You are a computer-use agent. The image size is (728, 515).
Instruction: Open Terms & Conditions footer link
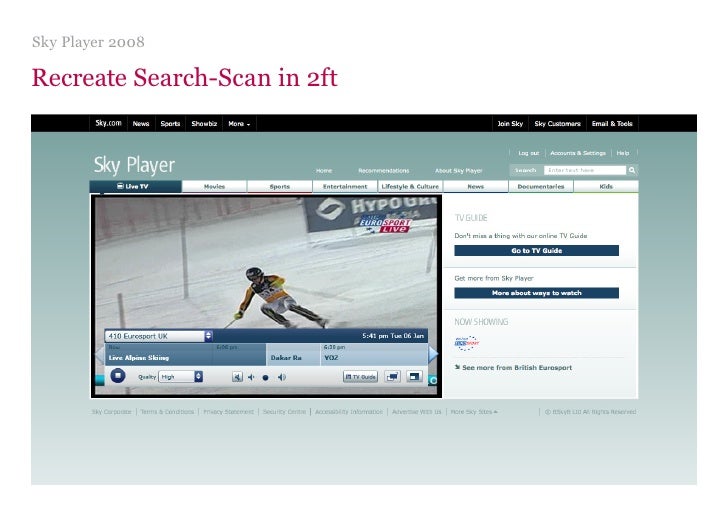pos(167,411)
